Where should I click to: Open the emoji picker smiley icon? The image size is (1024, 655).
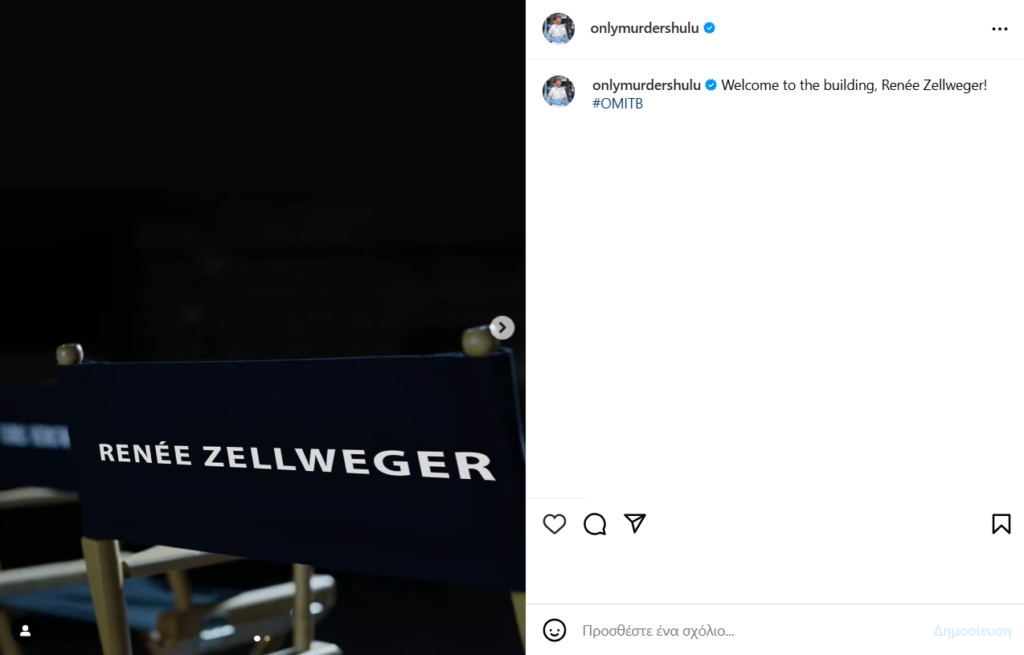point(554,630)
